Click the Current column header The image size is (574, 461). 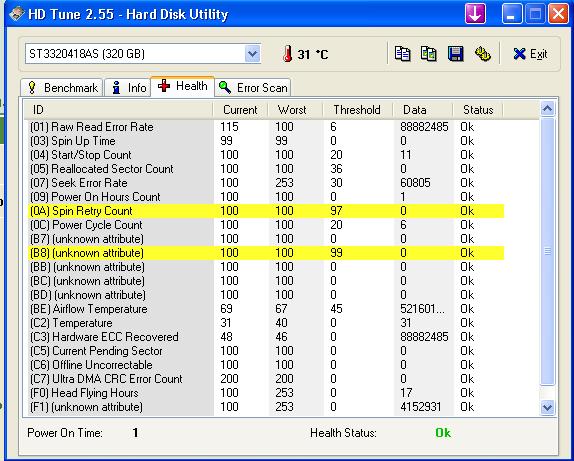(240, 110)
